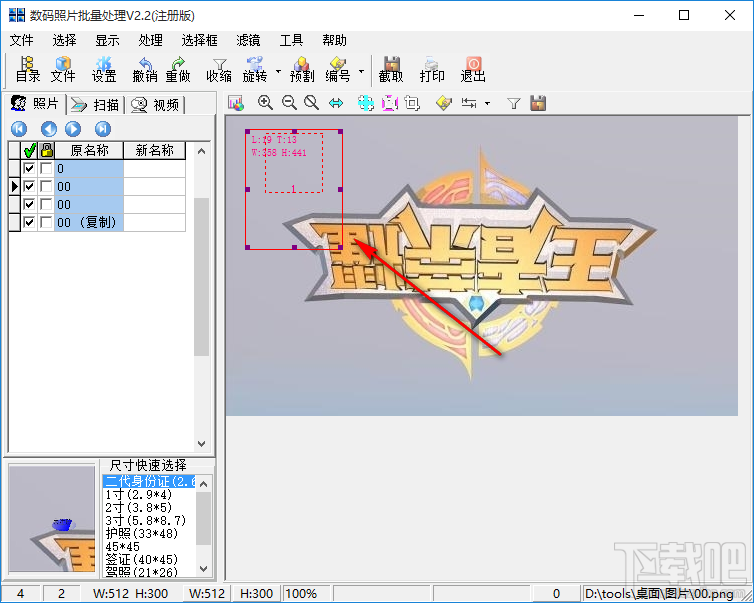Click the 打印 print toolbar icon

tap(432, 69)
